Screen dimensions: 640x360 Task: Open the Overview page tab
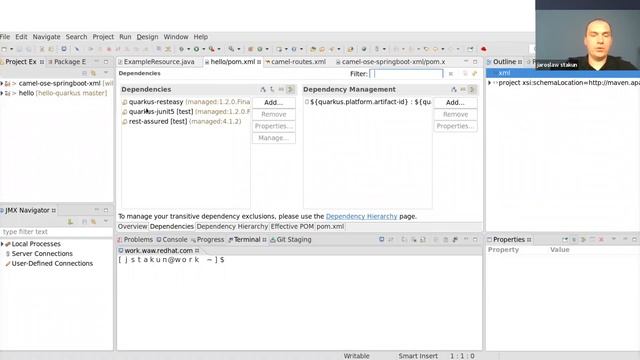[x=132, y=227]
